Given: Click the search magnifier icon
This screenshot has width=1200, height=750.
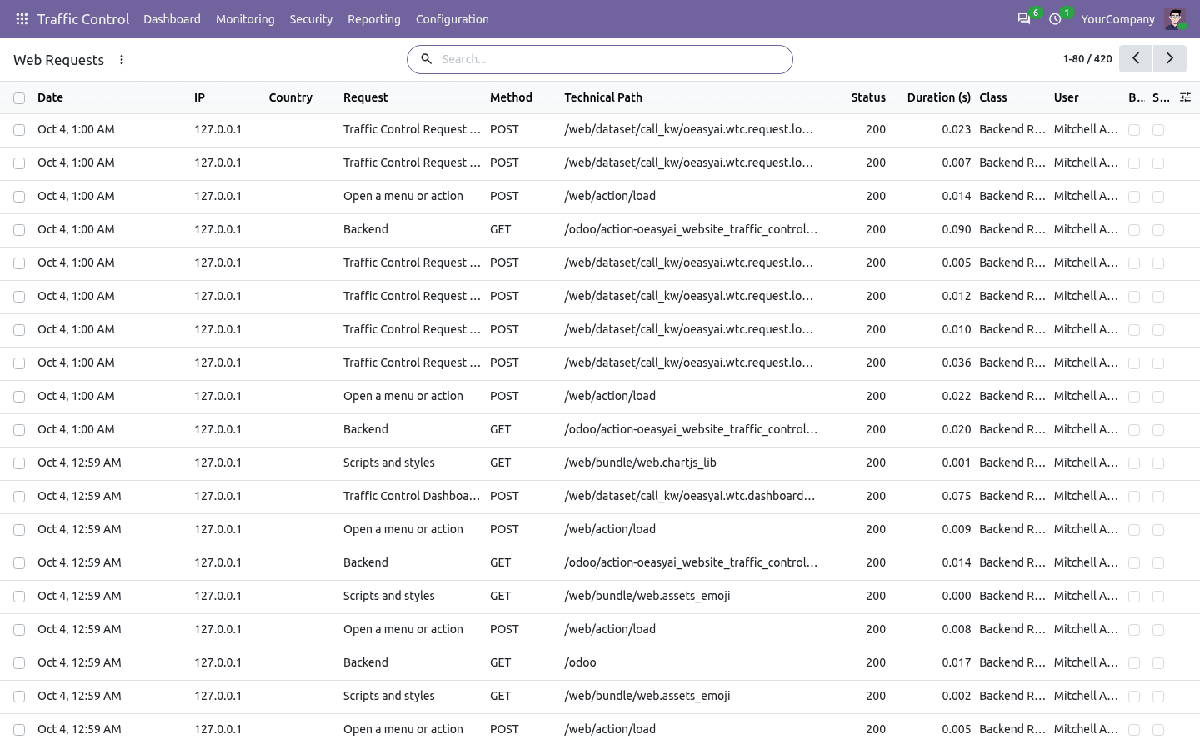Looking at the screenshot, I should [427, 60].
